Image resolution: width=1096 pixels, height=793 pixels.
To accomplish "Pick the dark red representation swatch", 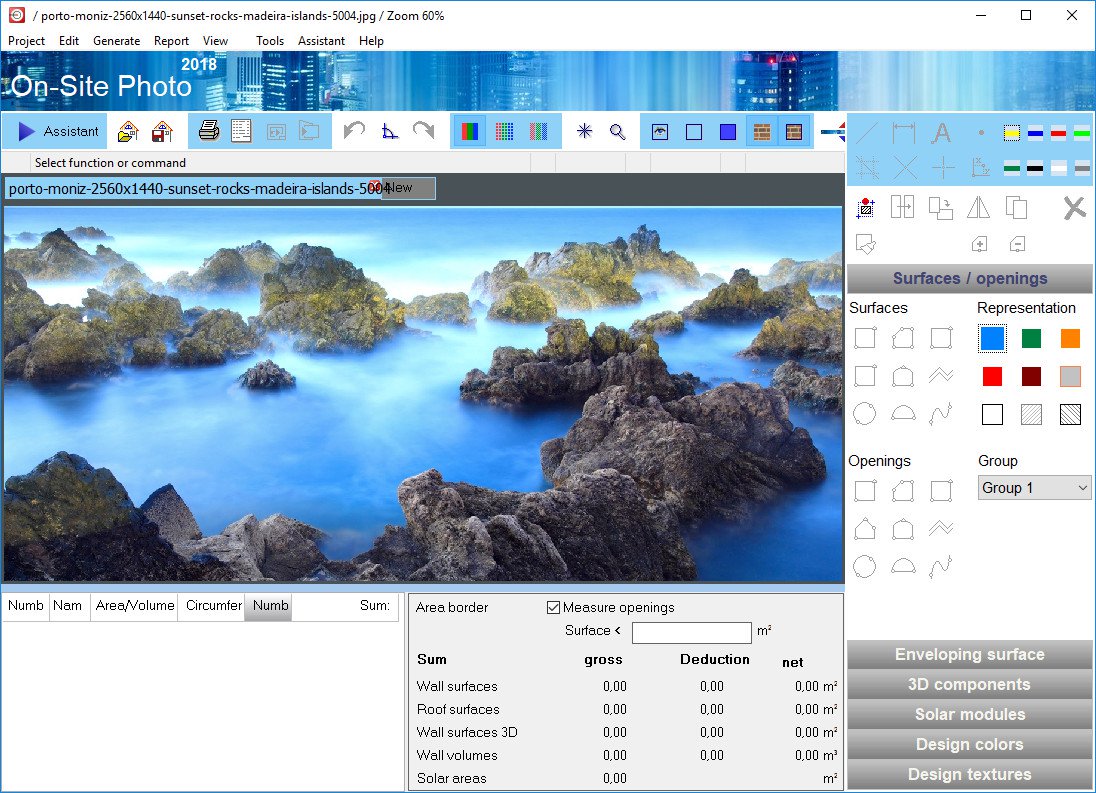I will (1031, 376).
